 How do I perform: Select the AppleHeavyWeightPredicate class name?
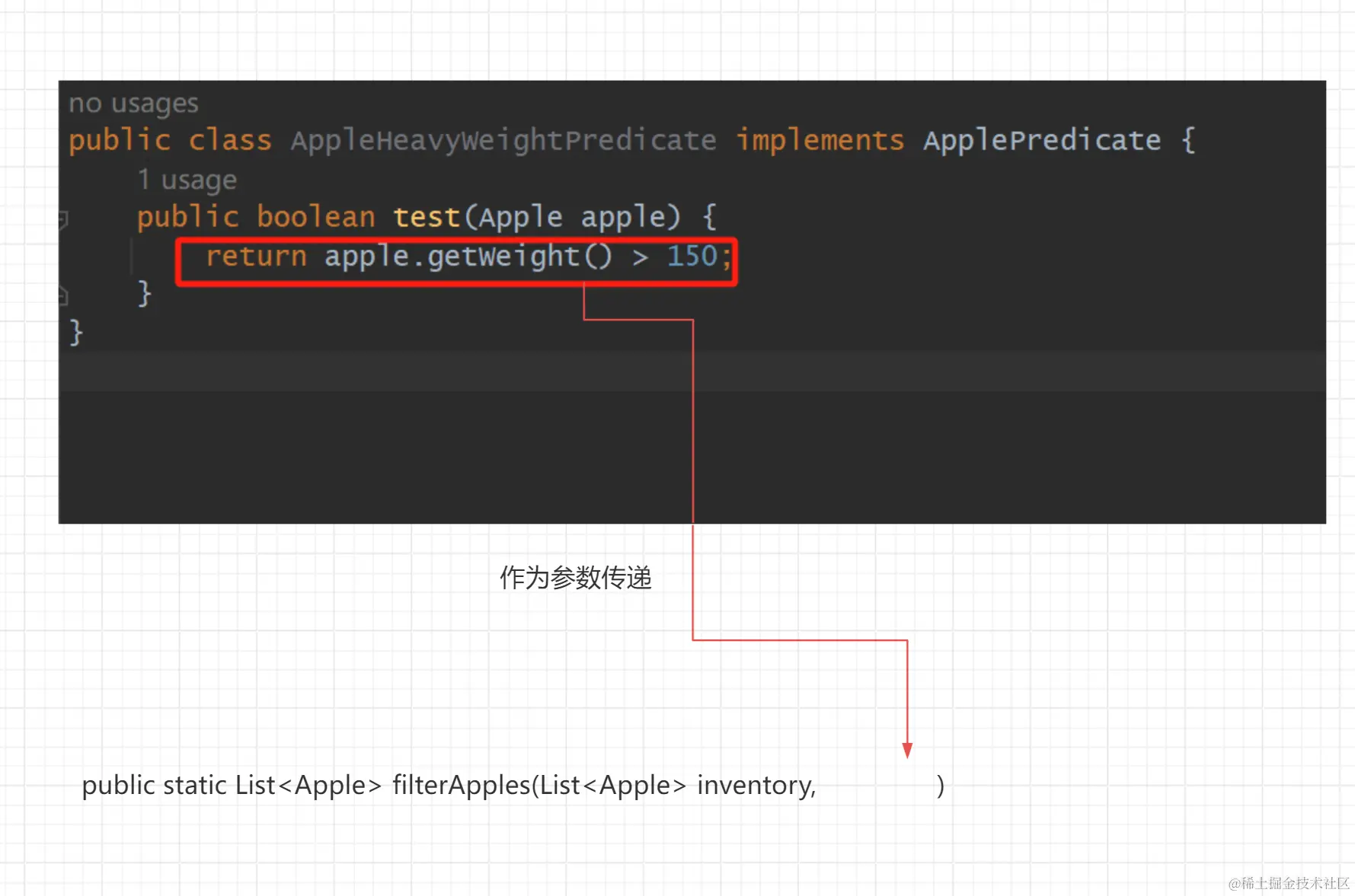503,140
